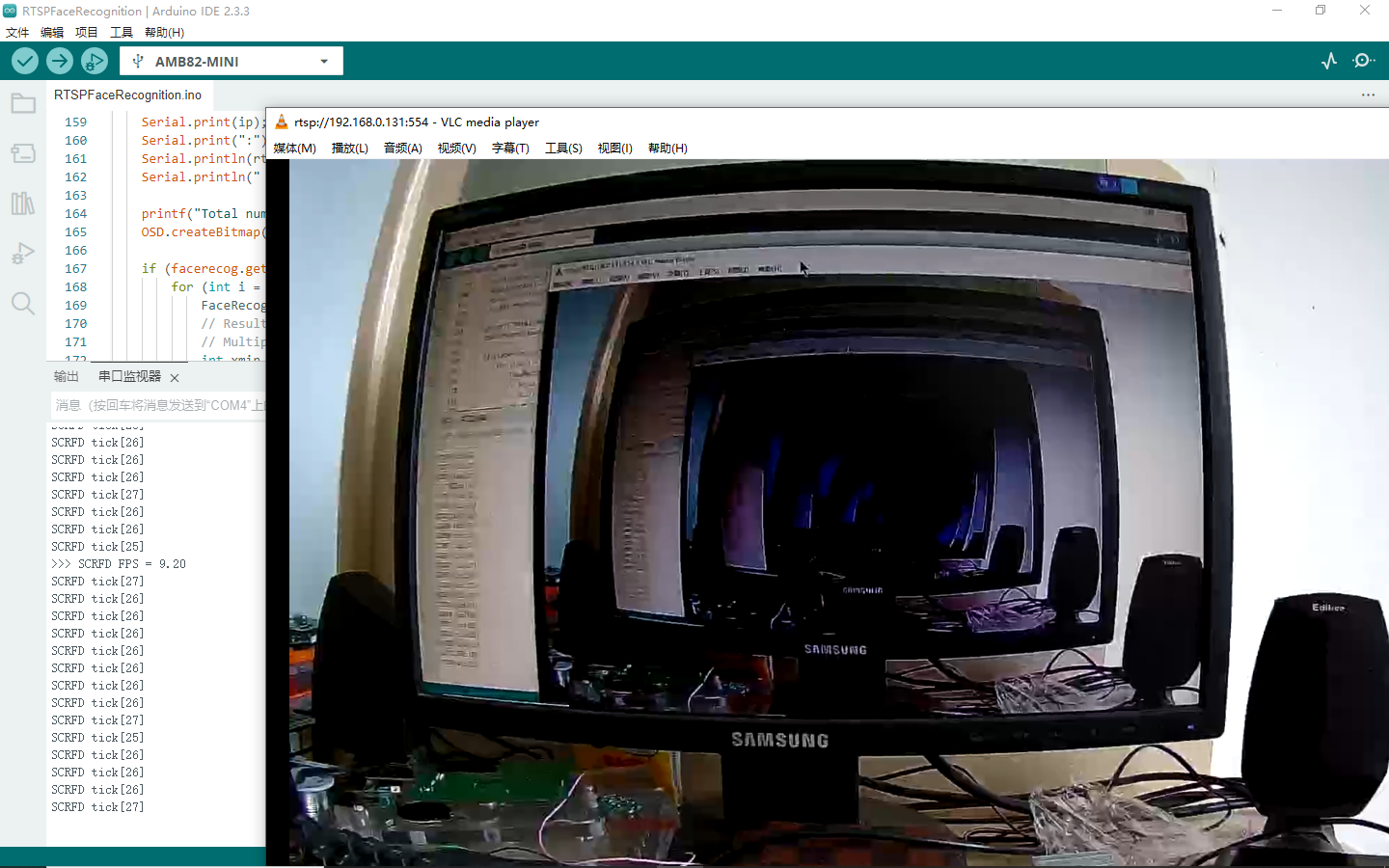Click the Verify sketch checkmark button

point(25,61)
